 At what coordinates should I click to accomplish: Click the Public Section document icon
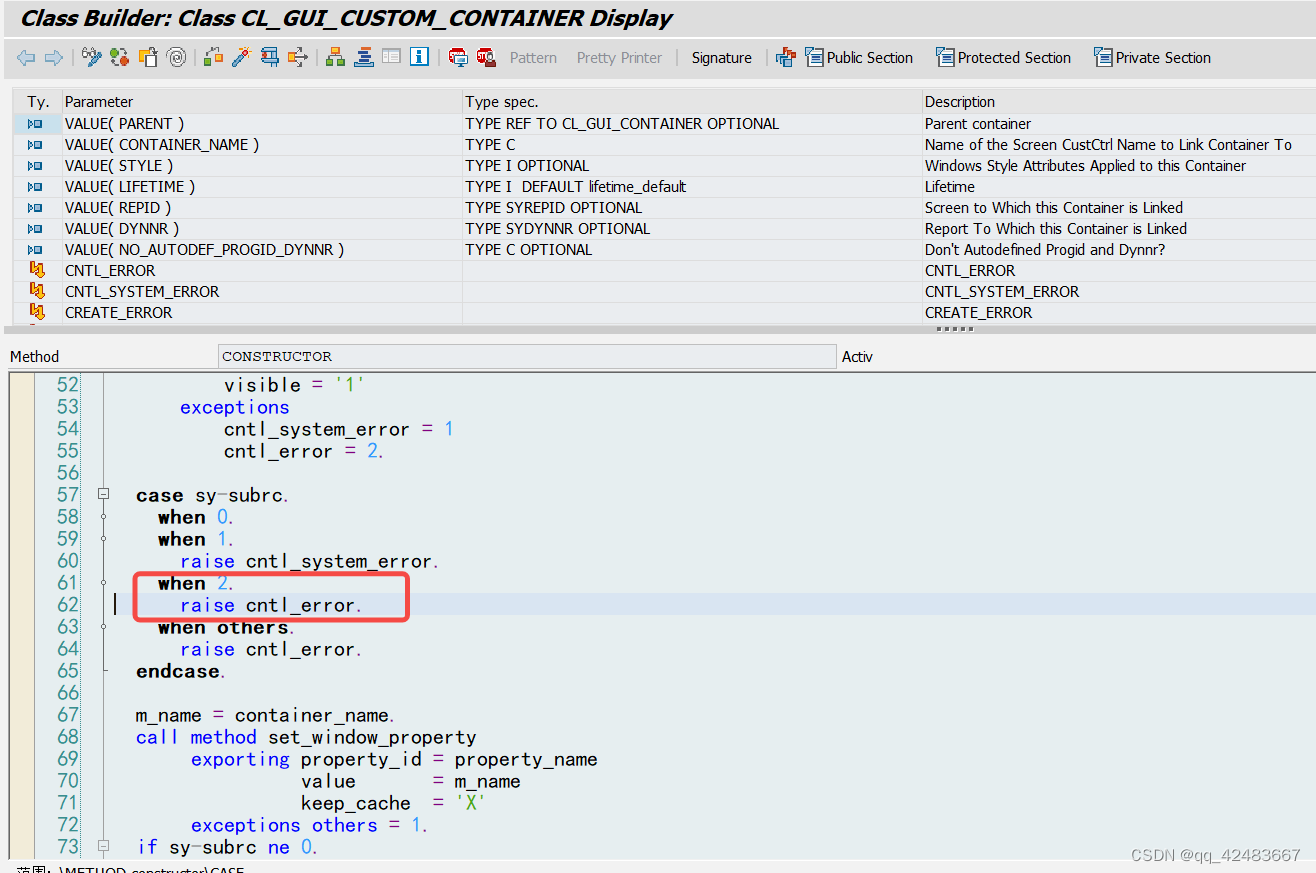pyautogui.click(x=814, y=58)
